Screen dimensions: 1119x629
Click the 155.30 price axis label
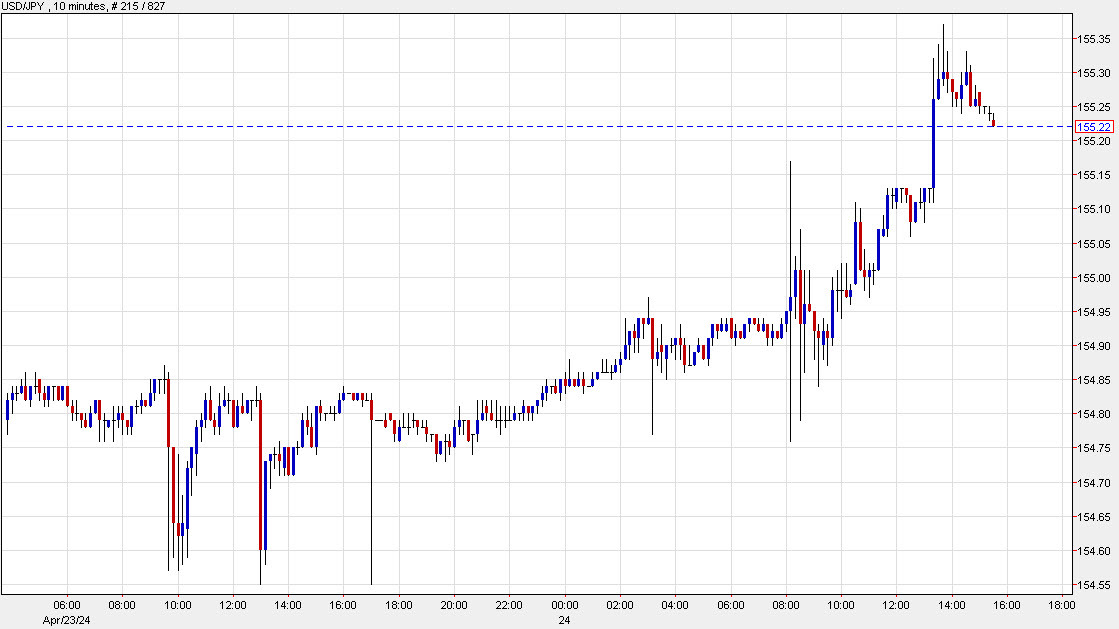coord(1093,73)
